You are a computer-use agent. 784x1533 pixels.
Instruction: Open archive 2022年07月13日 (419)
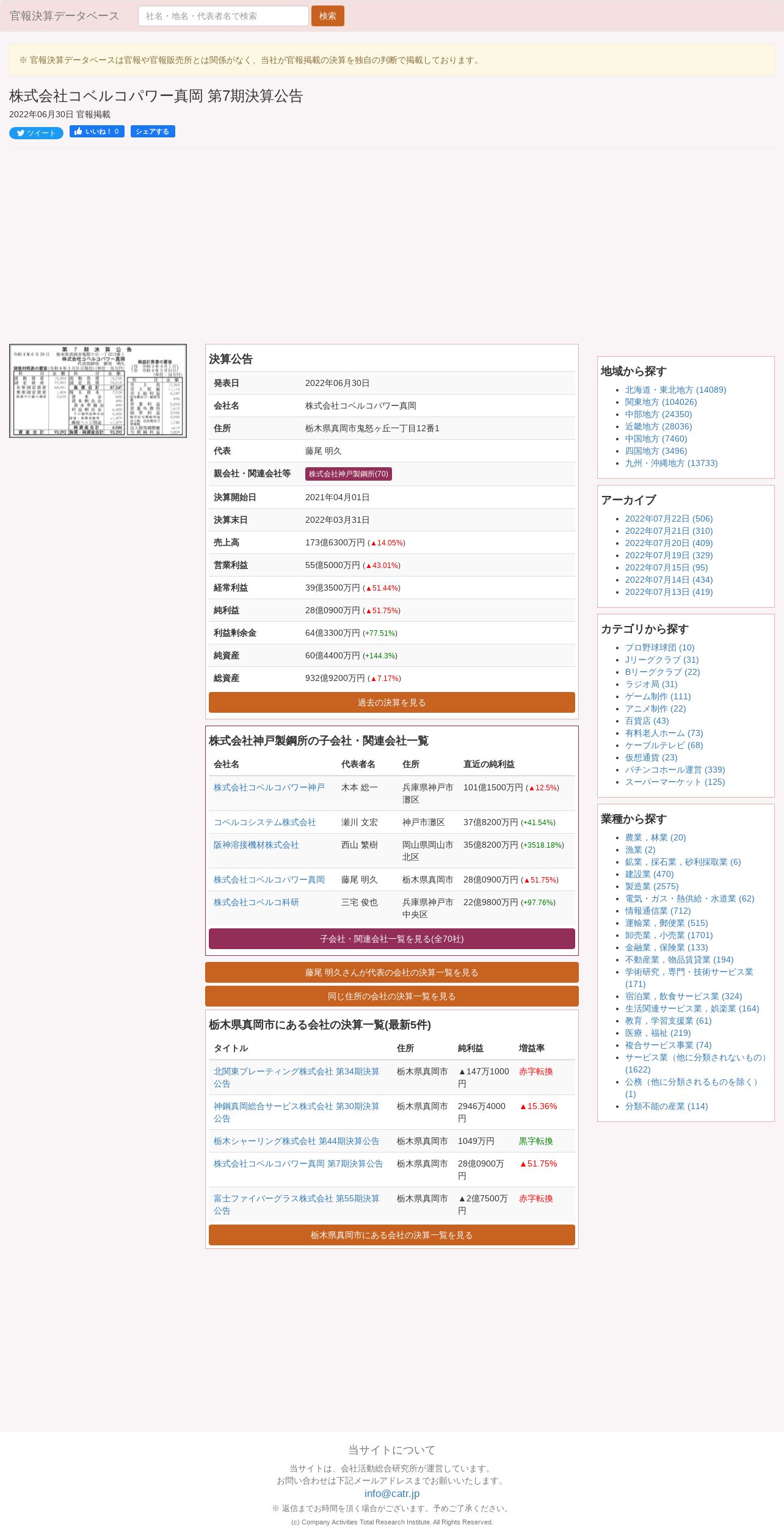(x=669, y=592)
